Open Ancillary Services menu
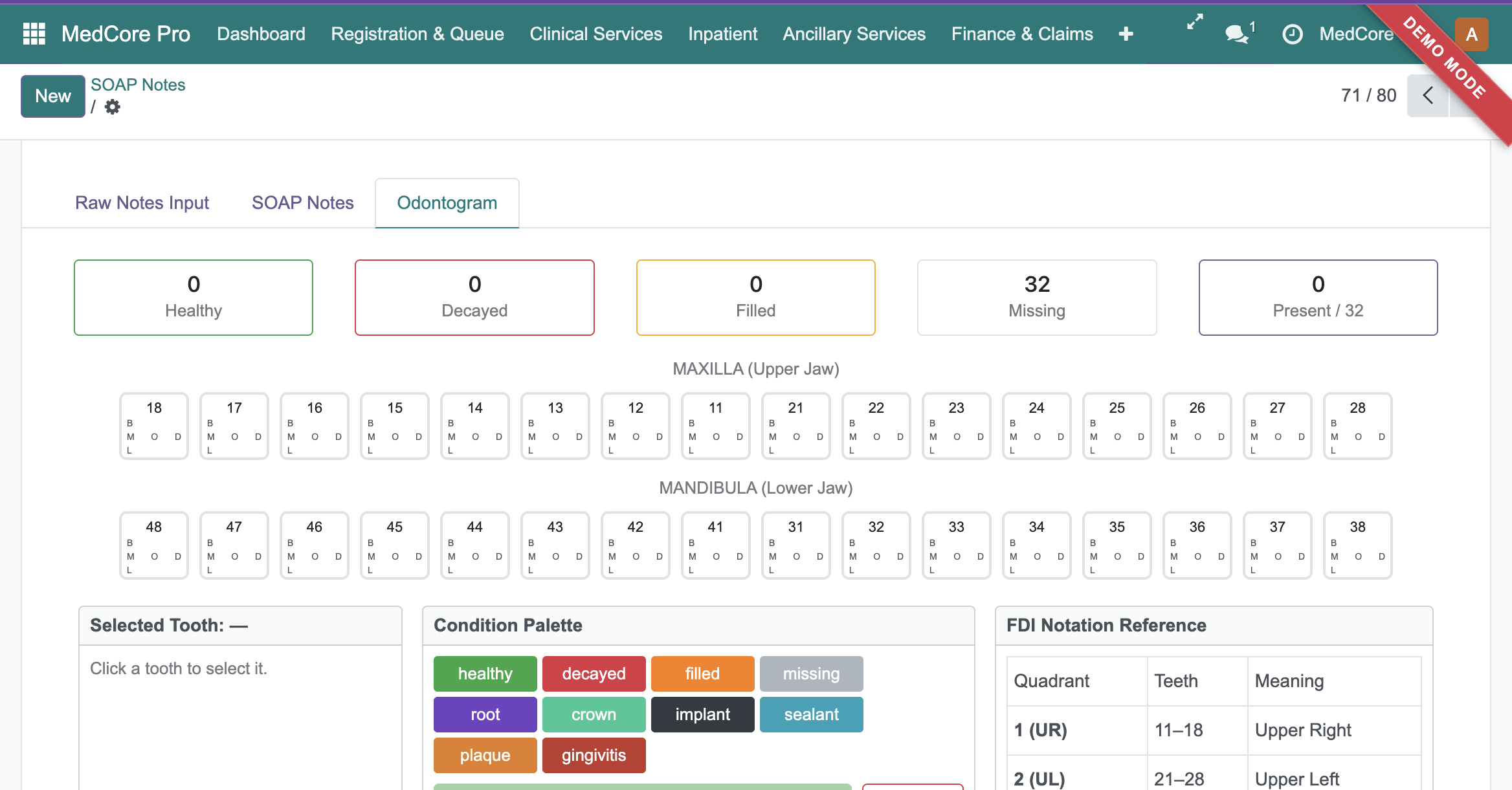 tap(854, 34)
